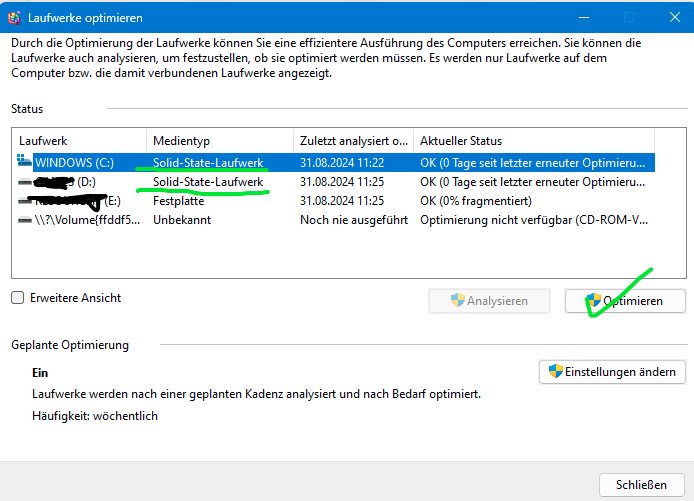Click Aktueller Status column header

[534, 141]
